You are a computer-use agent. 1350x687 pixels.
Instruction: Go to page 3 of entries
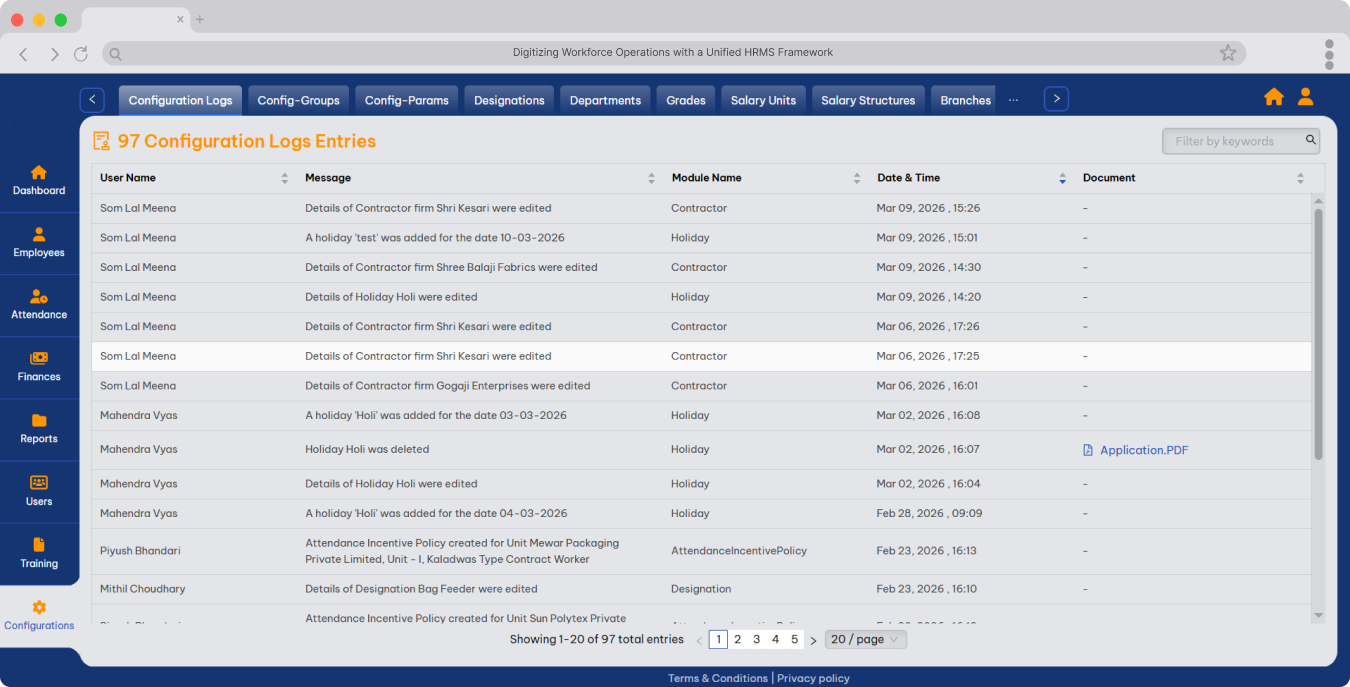click(756, 639)
